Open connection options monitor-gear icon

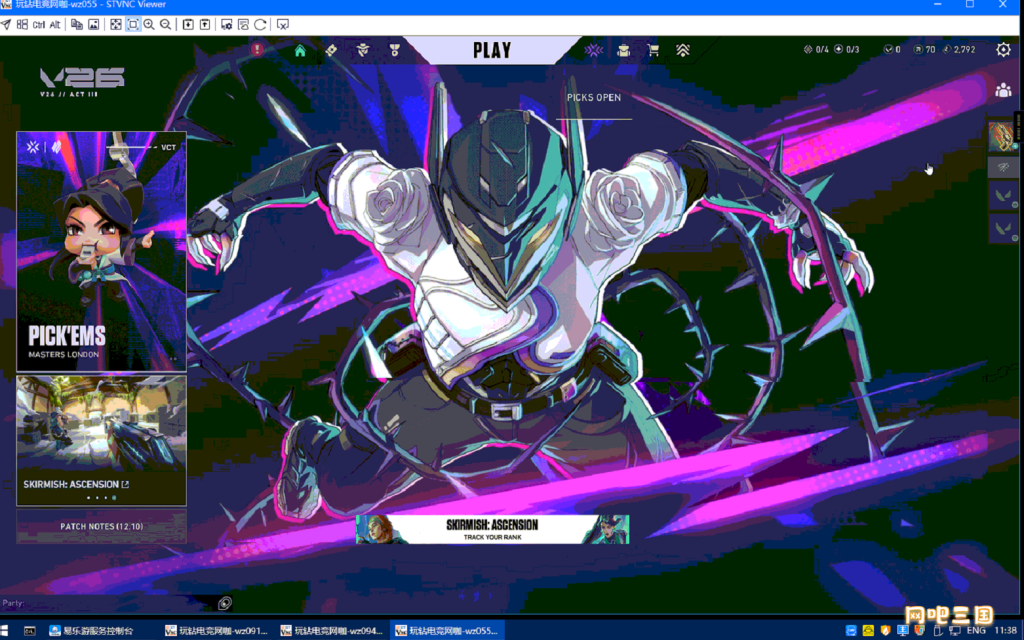point(227,24)
